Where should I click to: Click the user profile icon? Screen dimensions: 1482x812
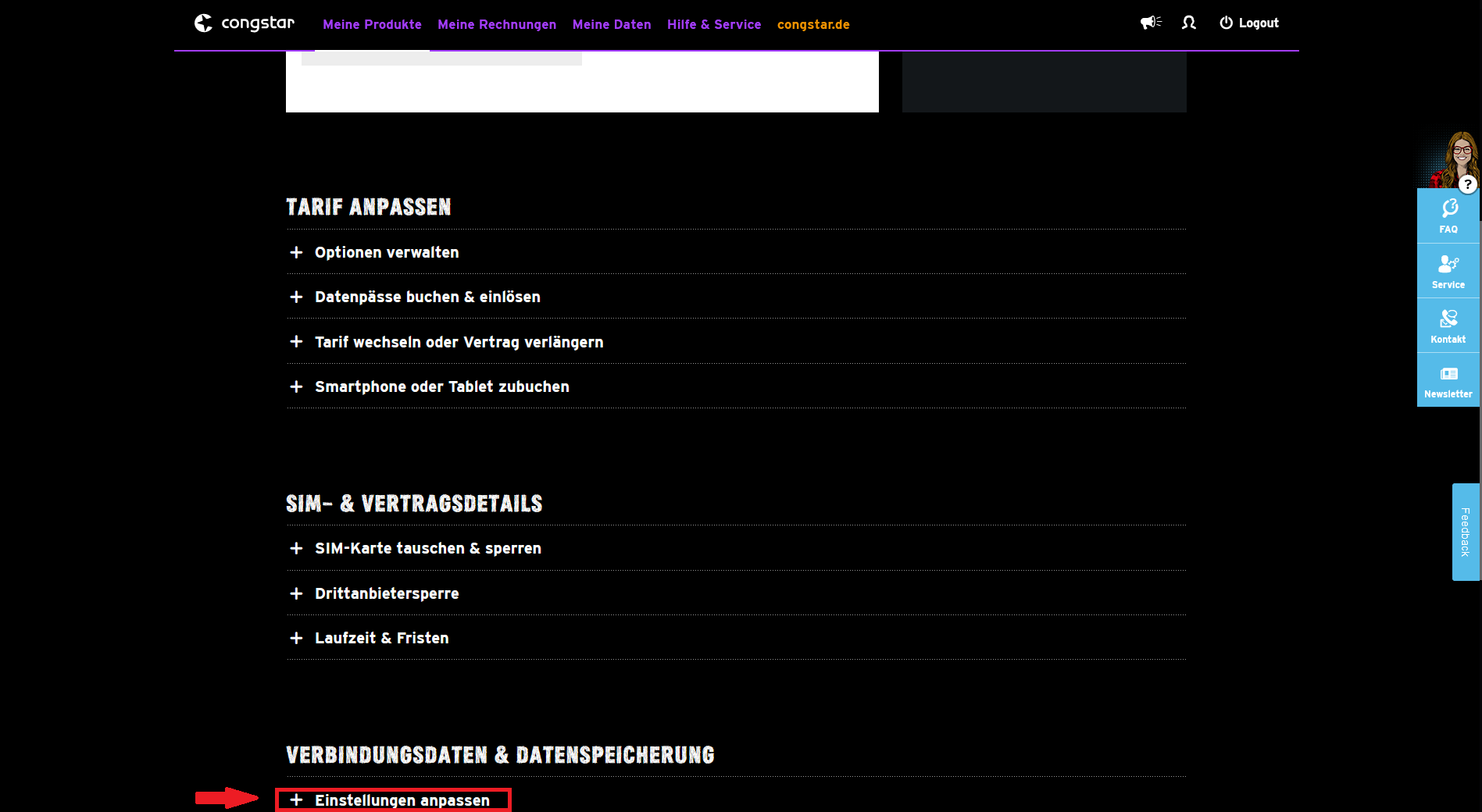1188,23
